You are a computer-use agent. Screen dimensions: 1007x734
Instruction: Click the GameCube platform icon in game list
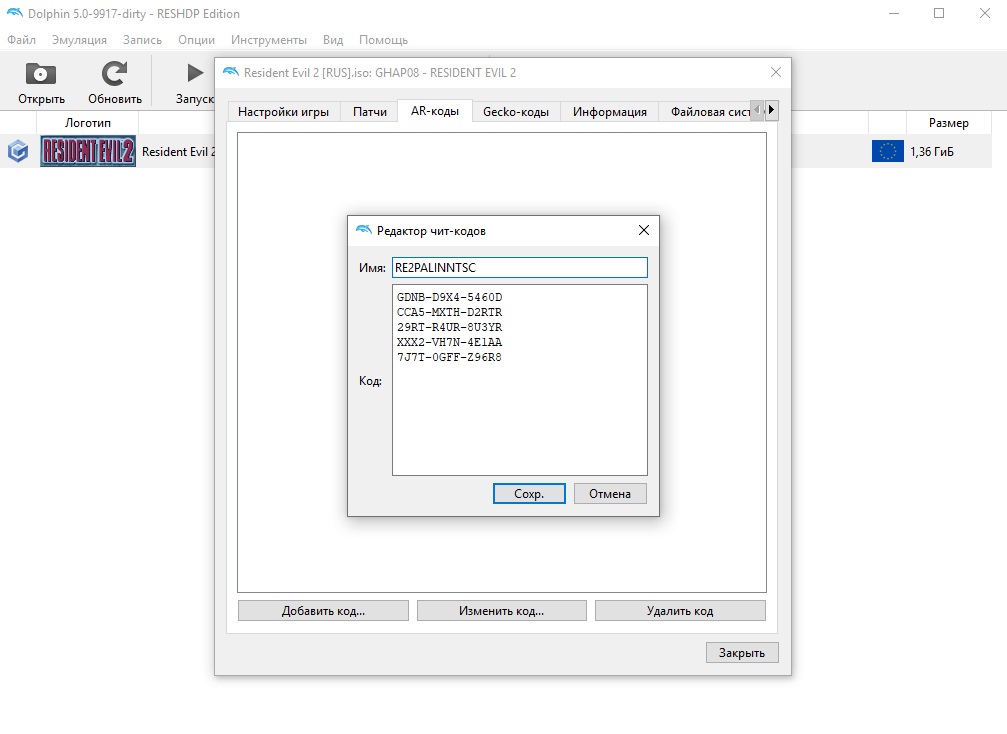click(x=18, y=152)
